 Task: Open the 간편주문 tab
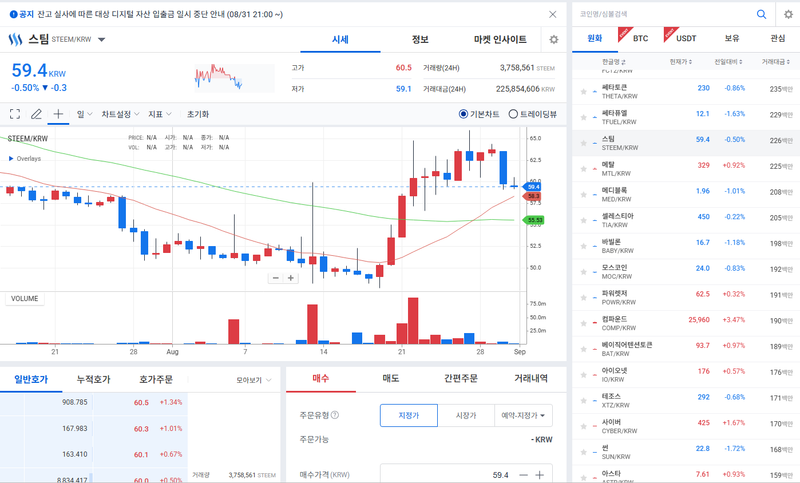[x=461, y=378]
